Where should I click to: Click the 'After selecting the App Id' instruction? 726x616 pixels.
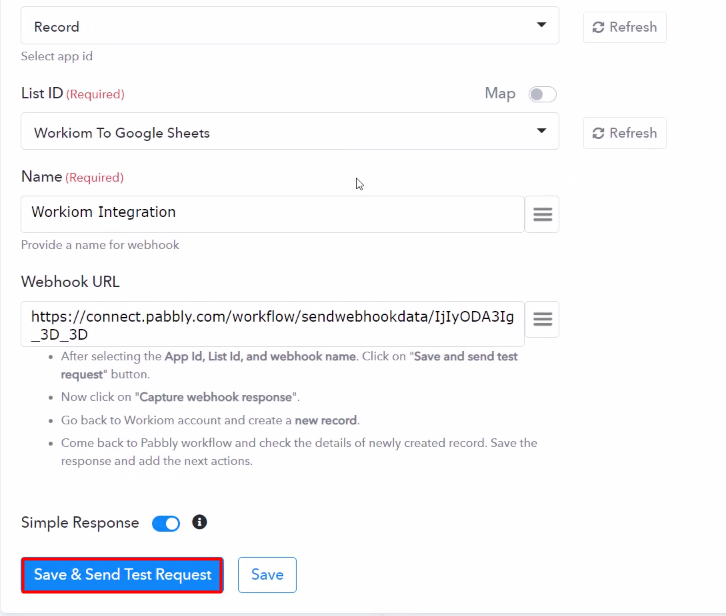[x=289, y=365]
